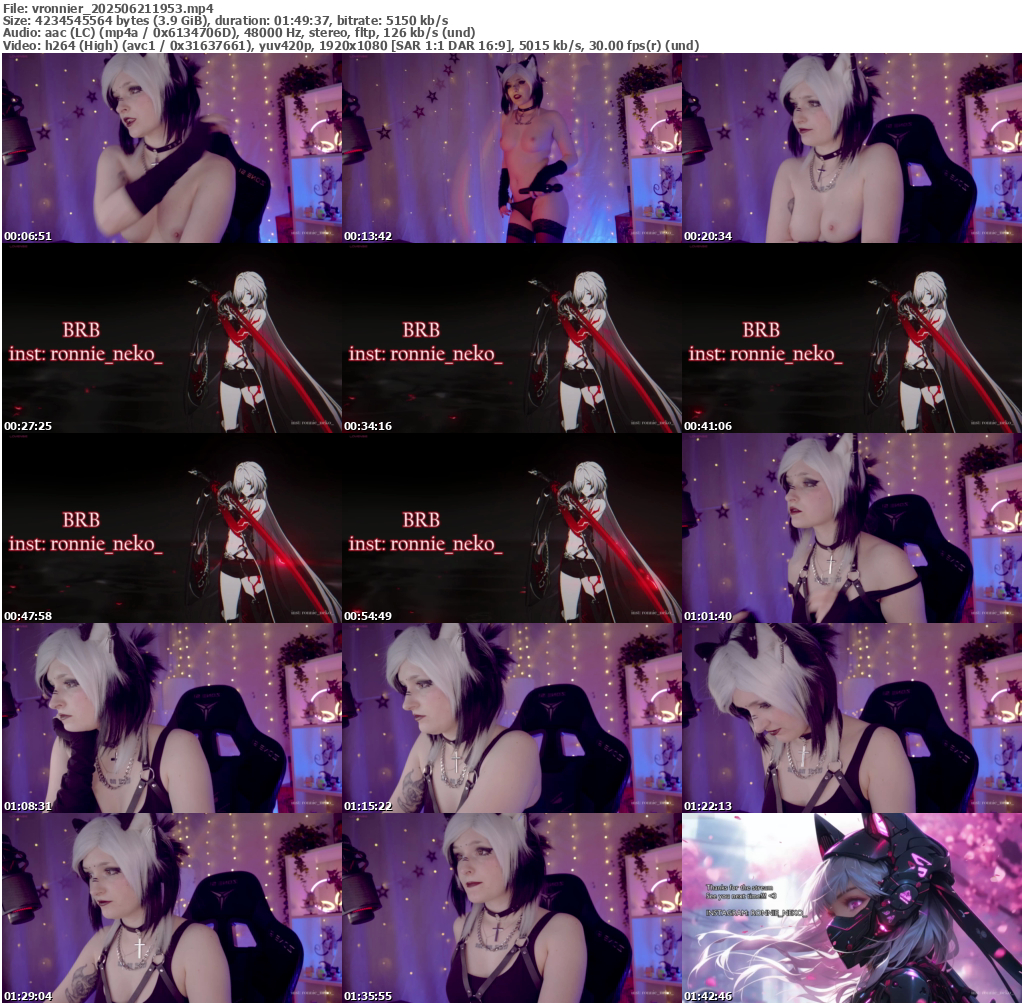Open the BRB frame at 00:41:06
This screenshot has height=1003, width=1024.
[x=852, y=338]
